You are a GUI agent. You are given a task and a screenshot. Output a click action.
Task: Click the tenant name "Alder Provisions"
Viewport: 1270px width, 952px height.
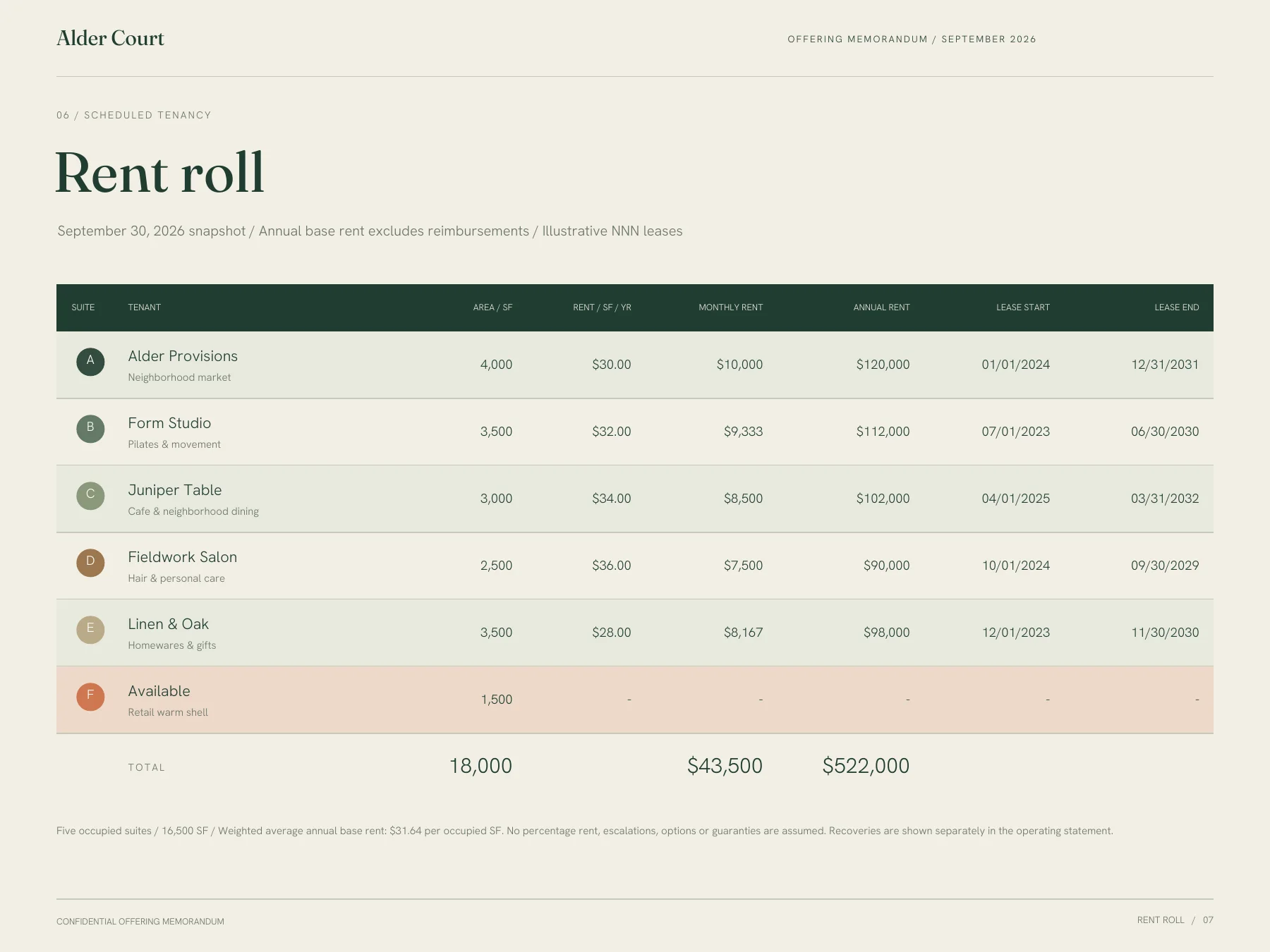coord(183,356)
